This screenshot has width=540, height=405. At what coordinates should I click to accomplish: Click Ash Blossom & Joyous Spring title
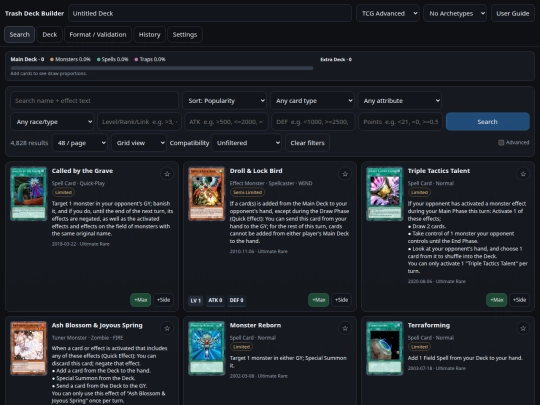click(97, 325)
